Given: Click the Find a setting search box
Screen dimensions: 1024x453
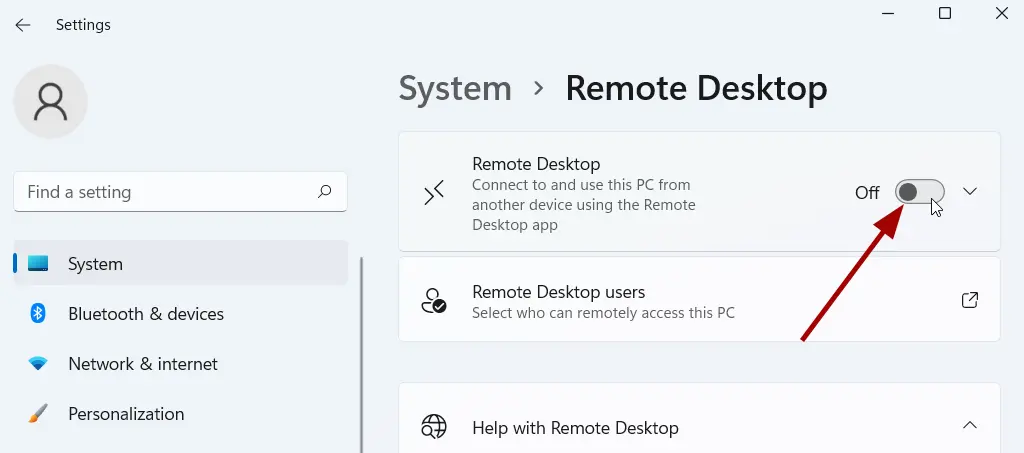Looking at the screenshot, I should (180, 192).
